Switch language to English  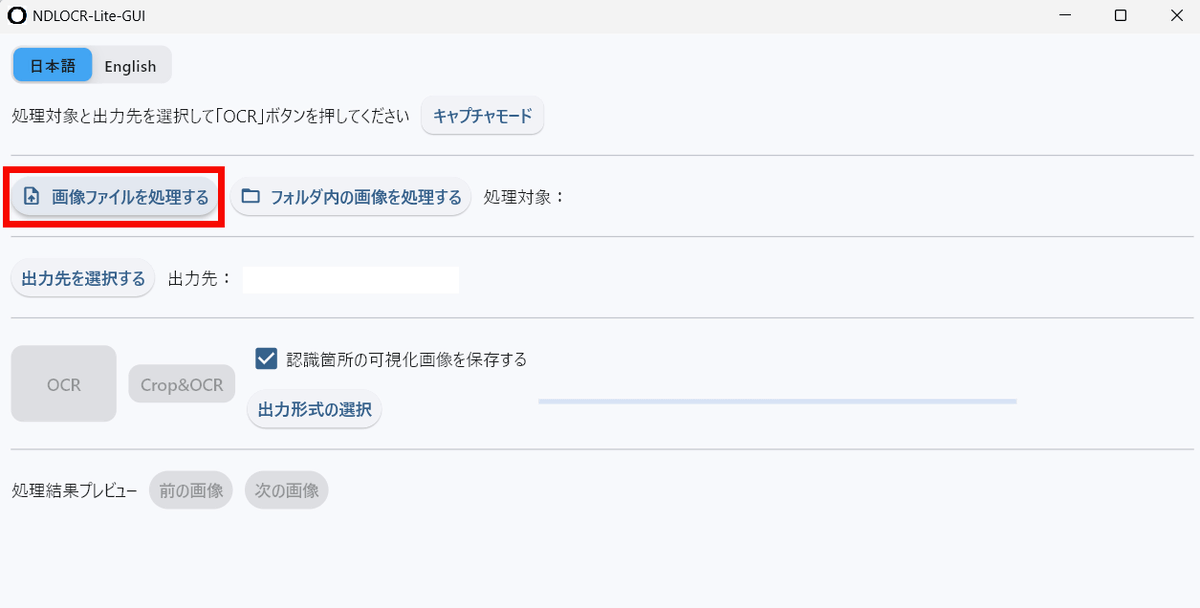pos(130,66)
